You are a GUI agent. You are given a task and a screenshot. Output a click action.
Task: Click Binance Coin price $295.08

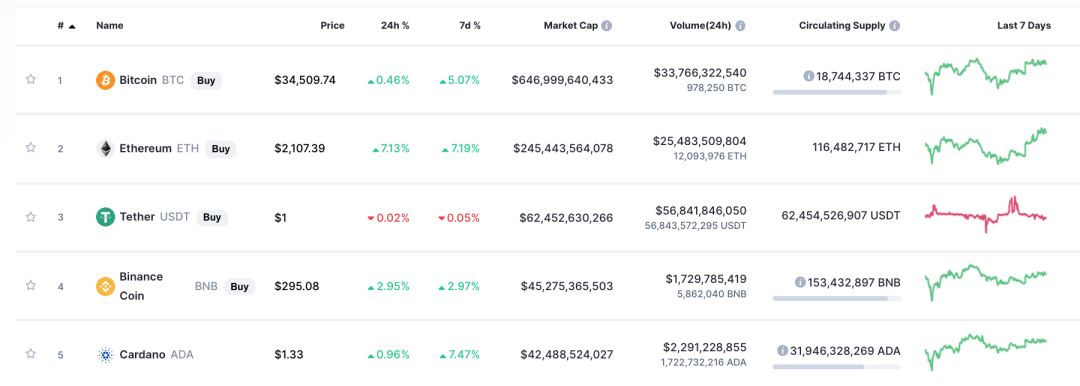tap(297, 286)
